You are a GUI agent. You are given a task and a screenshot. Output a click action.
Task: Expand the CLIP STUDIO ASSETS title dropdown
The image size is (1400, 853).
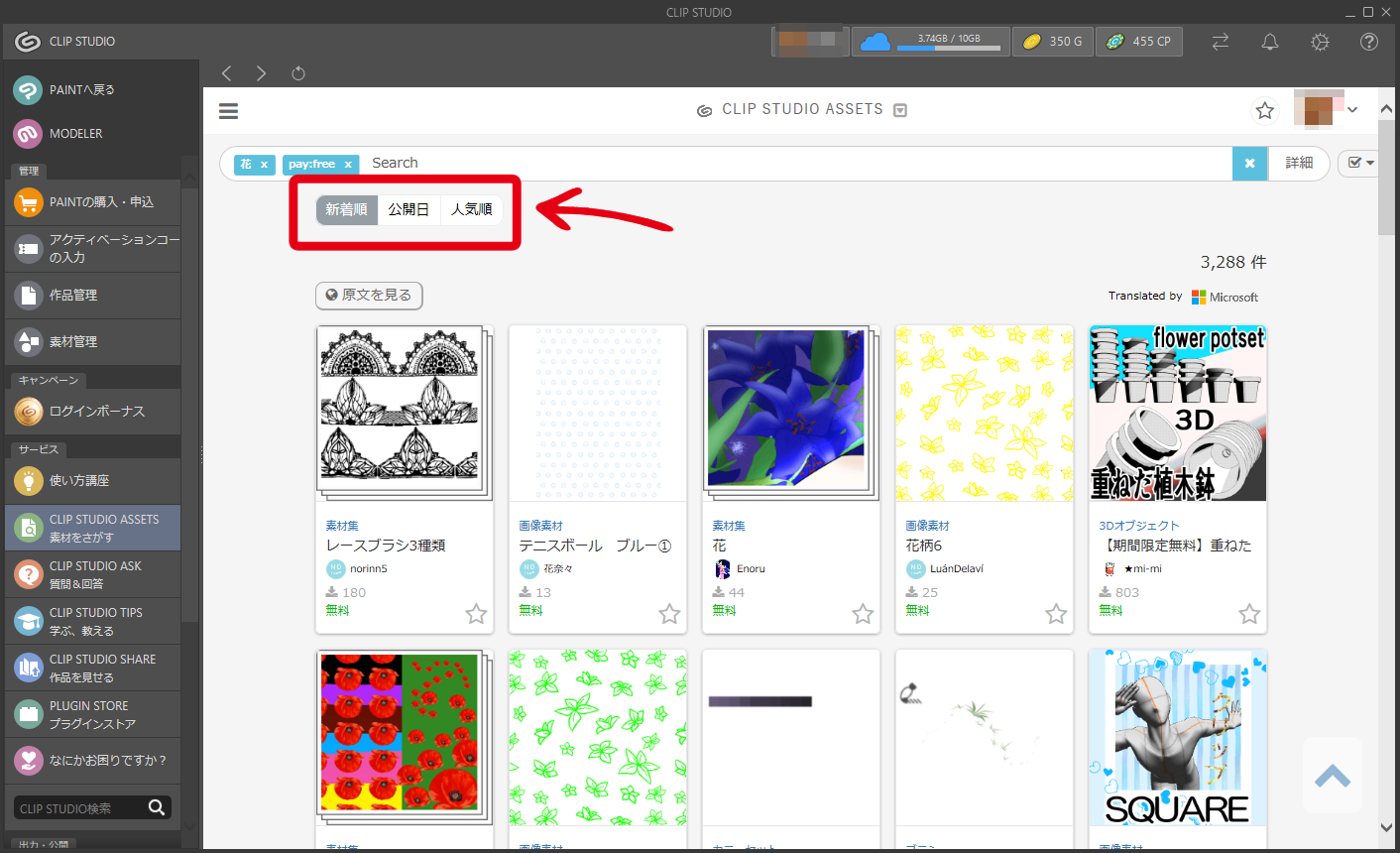[900, 110]
